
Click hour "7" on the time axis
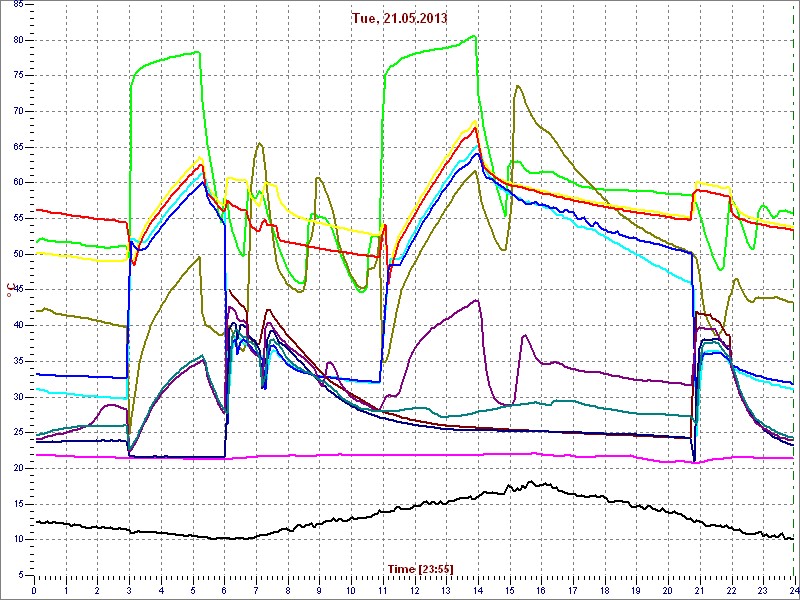point(256,590)
